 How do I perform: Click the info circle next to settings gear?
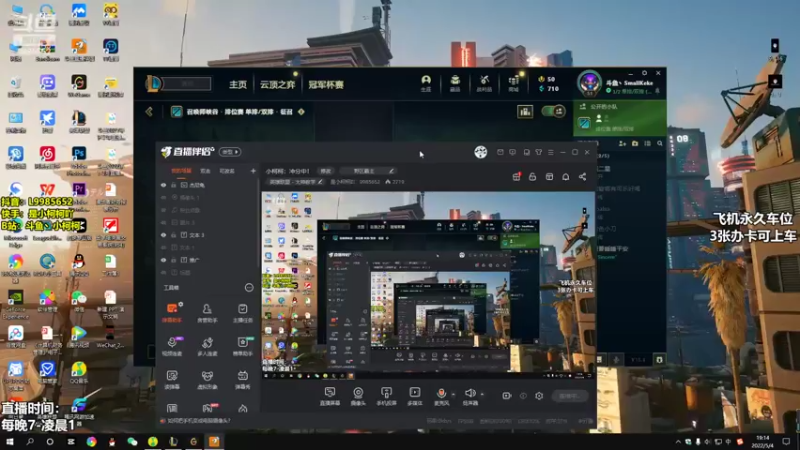(x=523, y=395)
